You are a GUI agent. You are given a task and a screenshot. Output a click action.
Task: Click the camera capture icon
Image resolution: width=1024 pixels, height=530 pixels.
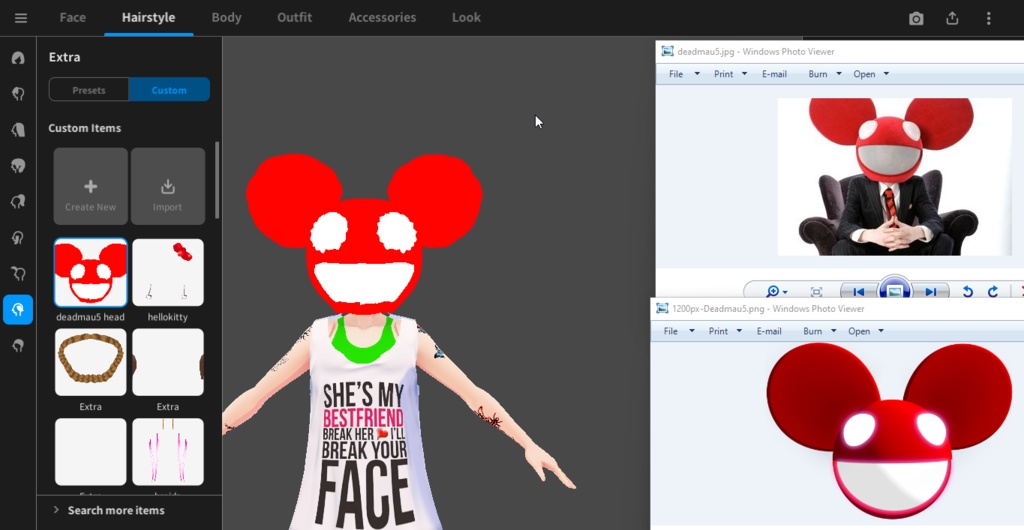[x=916, y=18]
